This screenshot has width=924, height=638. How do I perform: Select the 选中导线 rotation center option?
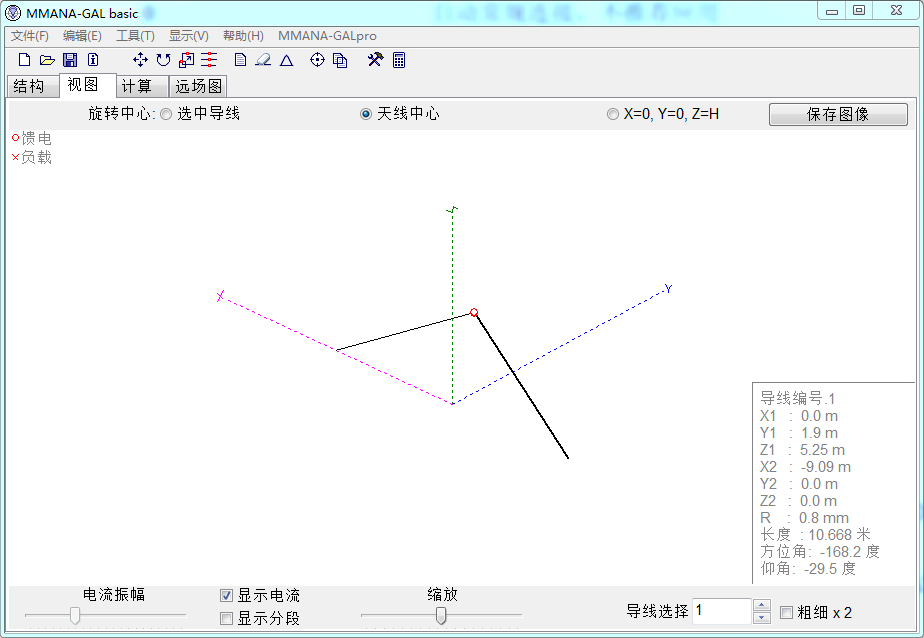[166, 114]
